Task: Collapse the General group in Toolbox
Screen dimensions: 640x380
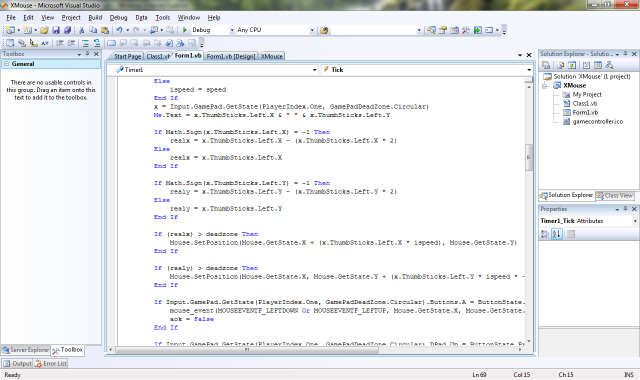Action: click(7, 64)
